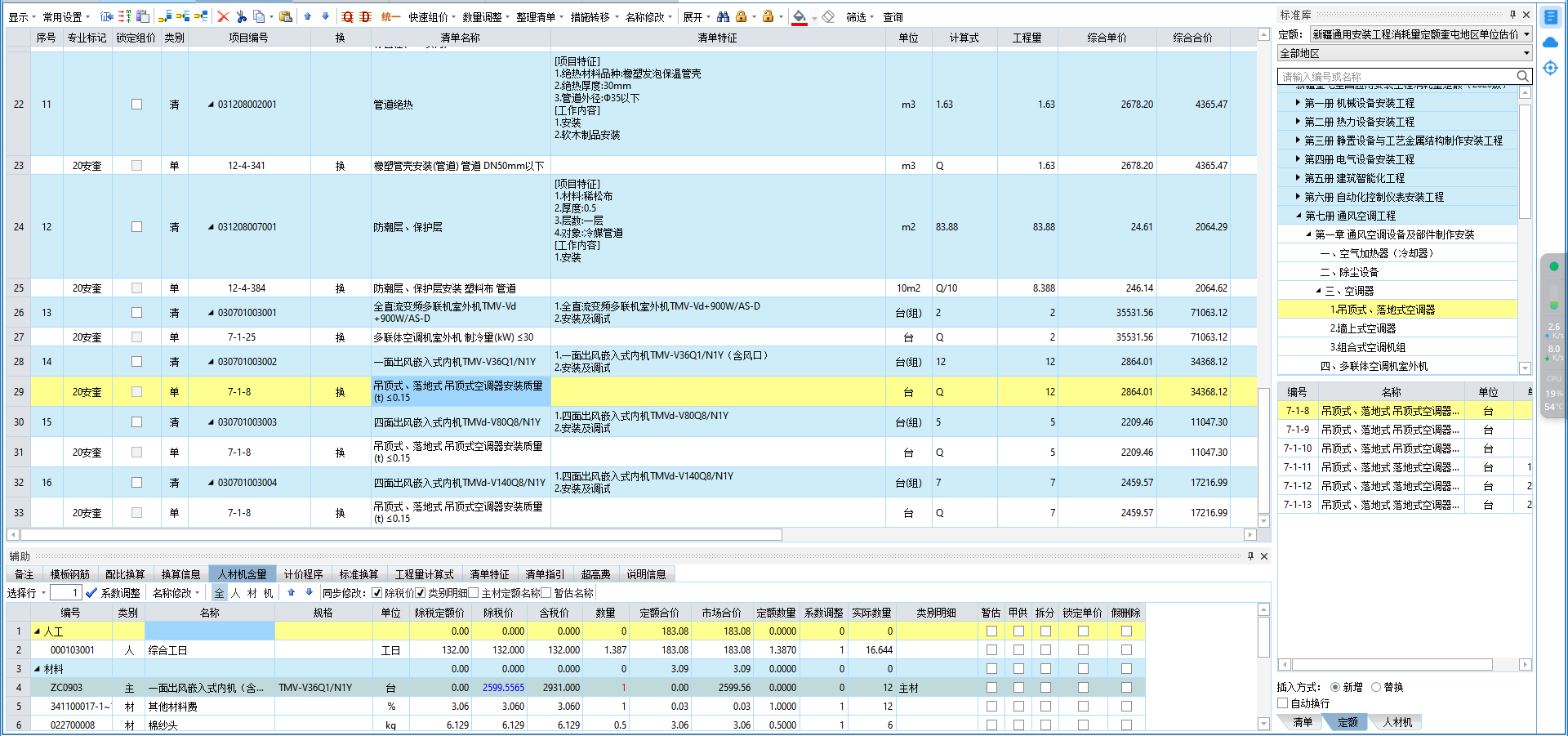This screenshot has width=1568, height=736.
Task: Click the target locate icon on right sidebar
Action: pyautogui.click(x=1550, y=68)
